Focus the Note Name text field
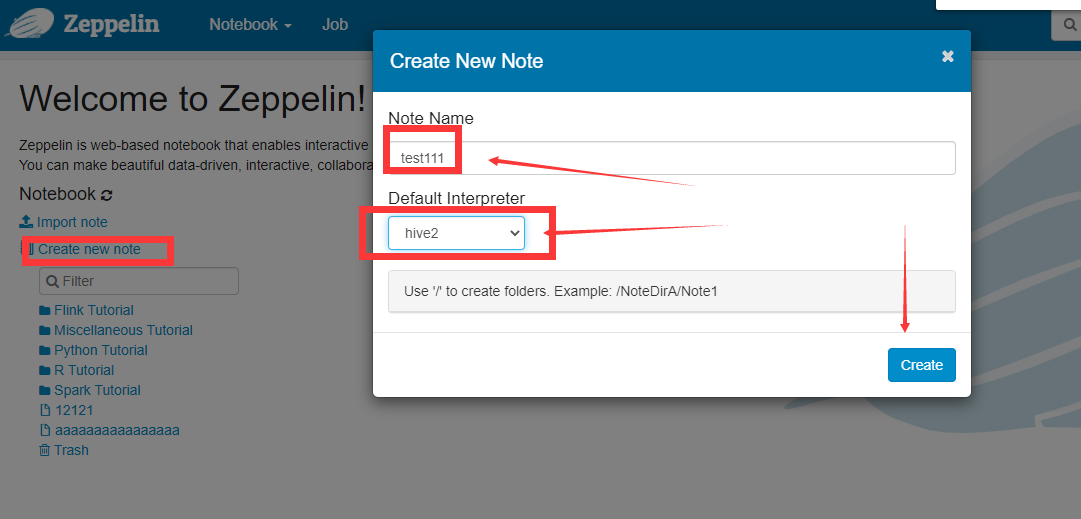1081x519 pixels. point(671,158)
